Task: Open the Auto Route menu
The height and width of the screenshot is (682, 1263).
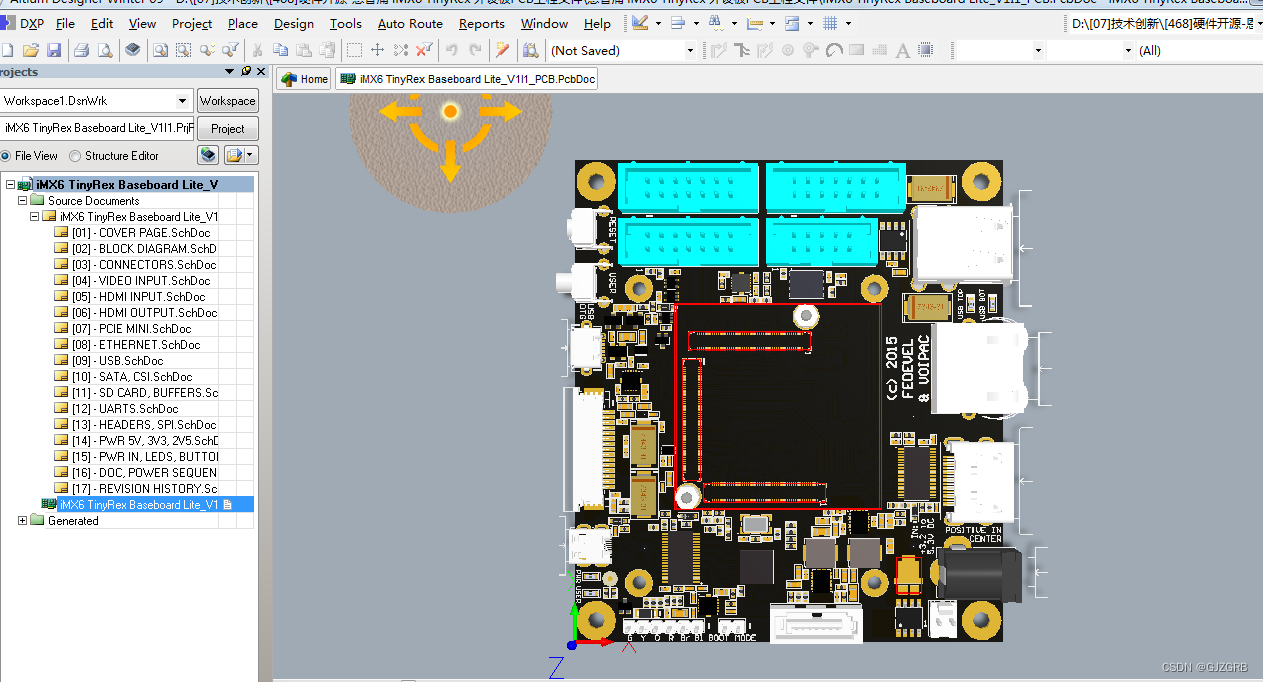Action: [x=409, y=23]
